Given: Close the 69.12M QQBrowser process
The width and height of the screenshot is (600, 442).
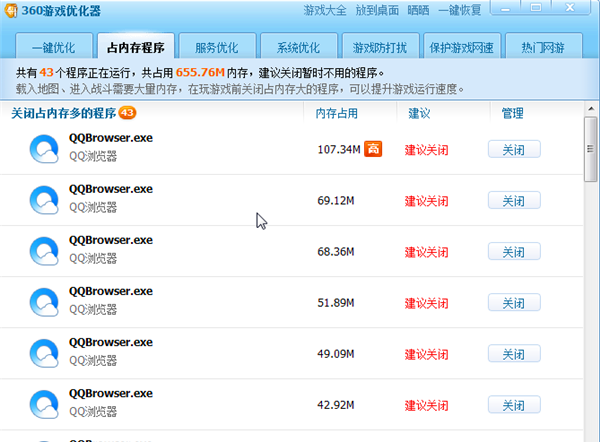Looking at the screenshot, I should click(x=514, y=200).
